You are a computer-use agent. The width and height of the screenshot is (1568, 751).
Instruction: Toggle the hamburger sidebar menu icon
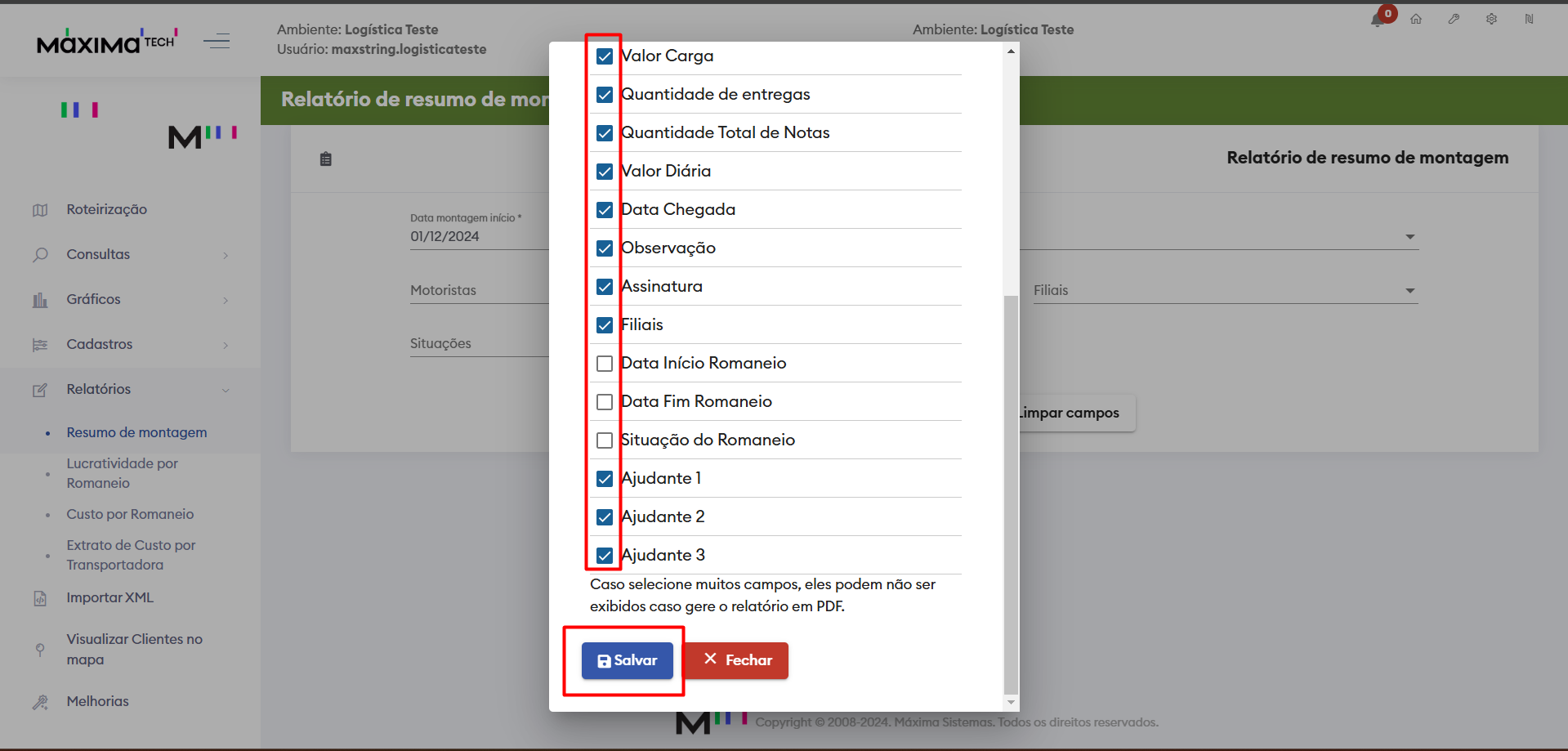tap(217, 41)
